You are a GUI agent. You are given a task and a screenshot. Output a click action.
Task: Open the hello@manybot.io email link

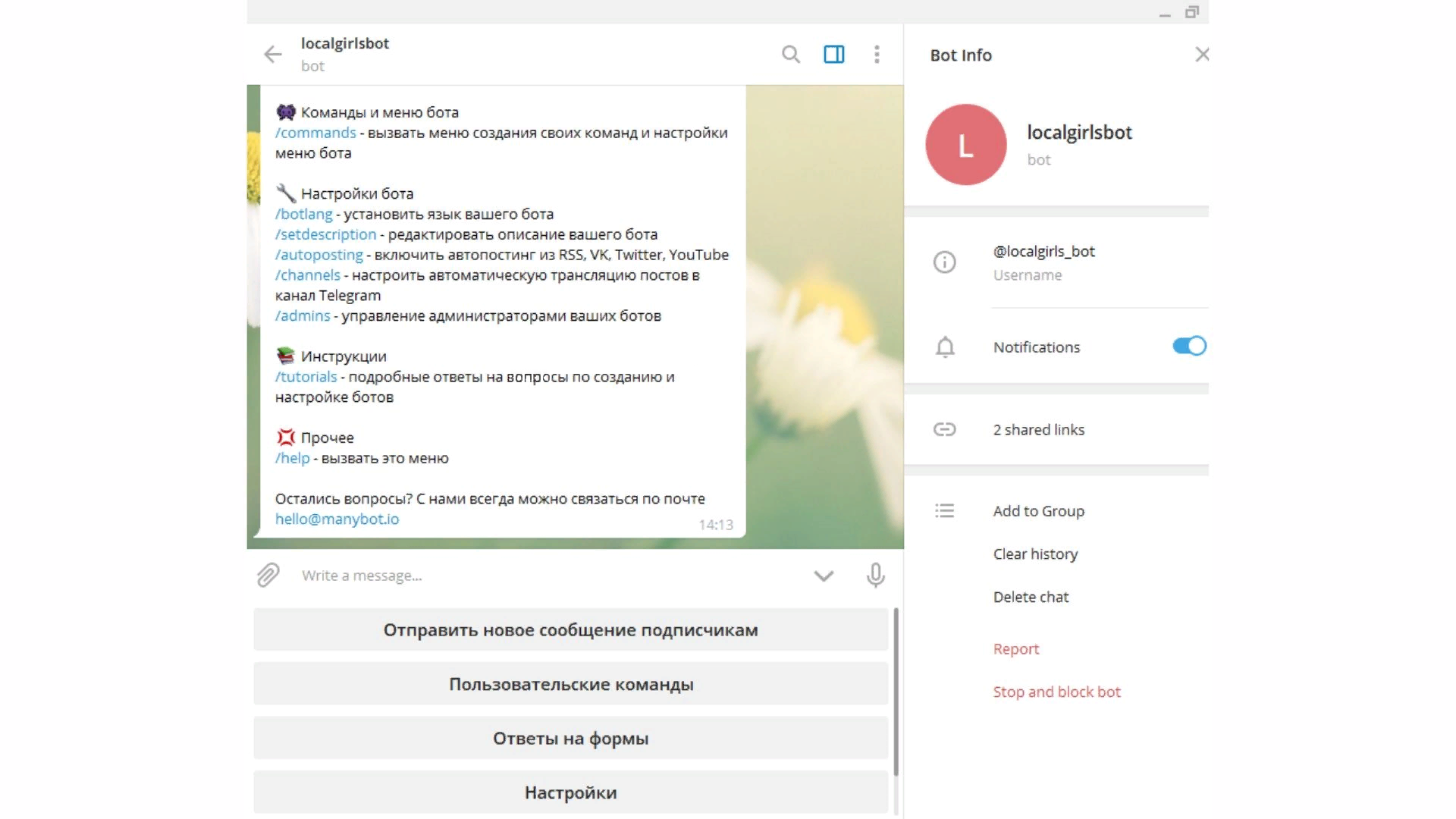[337, 519]
